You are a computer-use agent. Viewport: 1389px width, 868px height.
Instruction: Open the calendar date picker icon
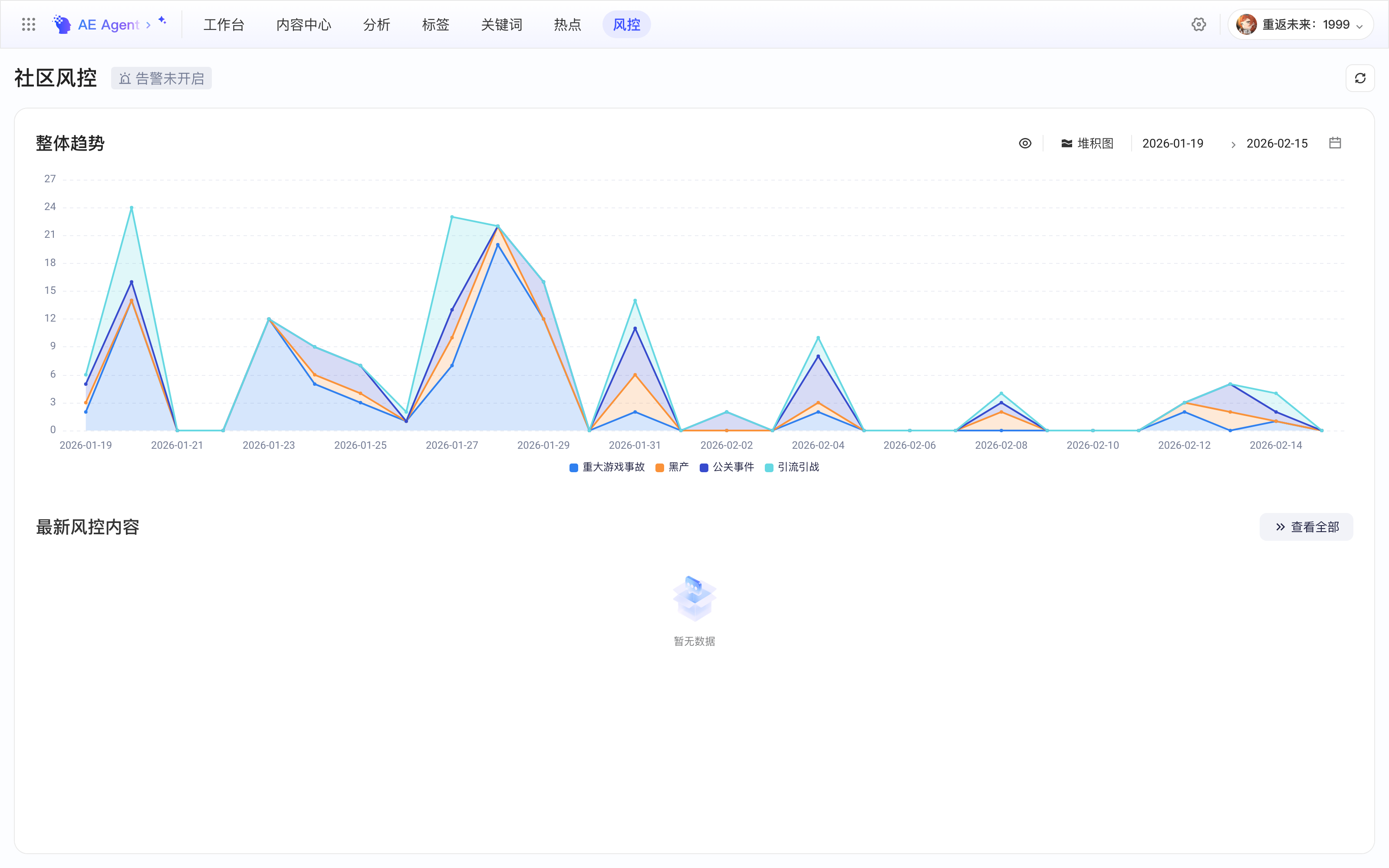(1335, 143)
